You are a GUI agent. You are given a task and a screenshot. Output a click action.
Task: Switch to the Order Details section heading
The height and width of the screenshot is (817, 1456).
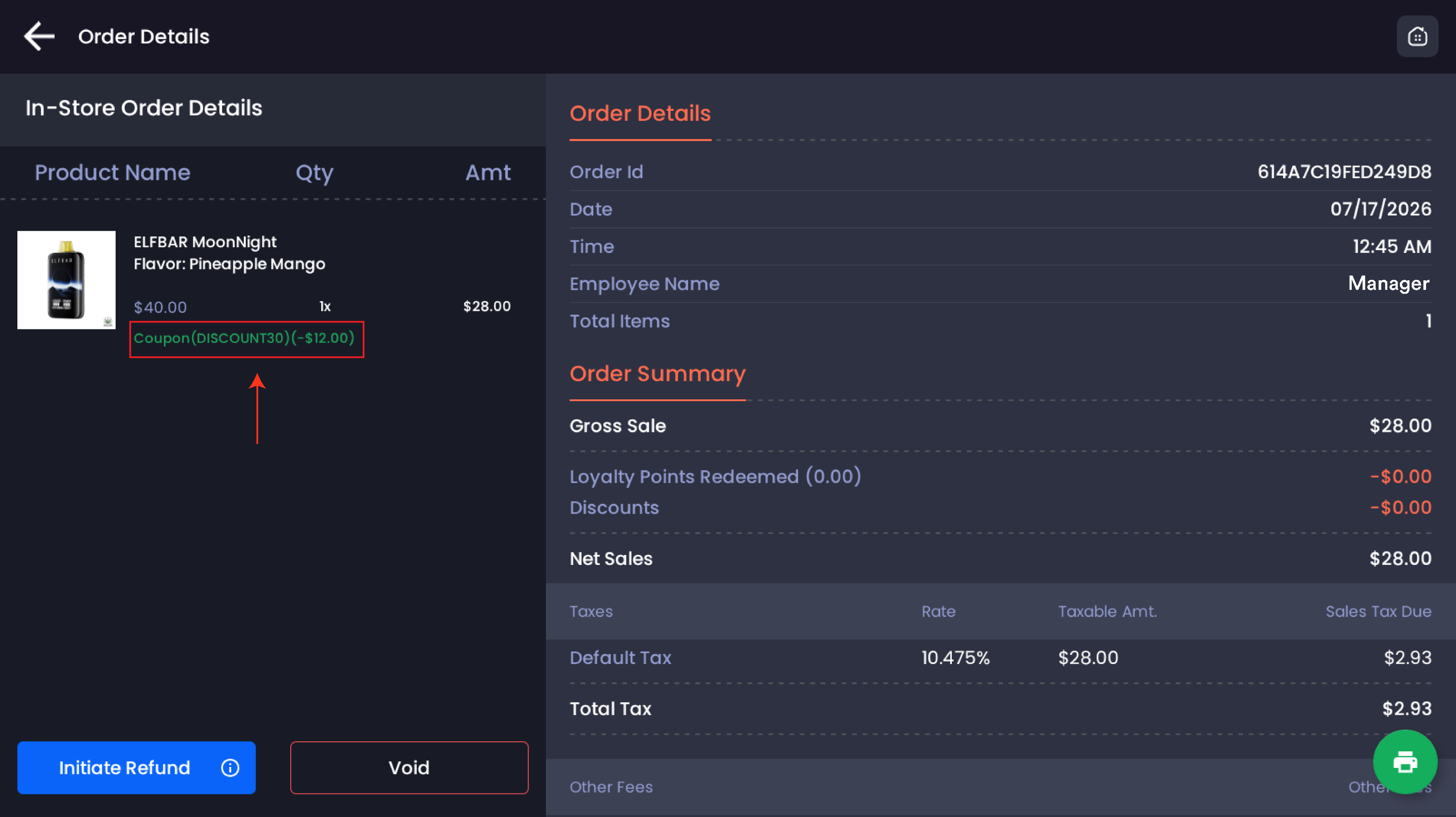[x=640, y=113]
